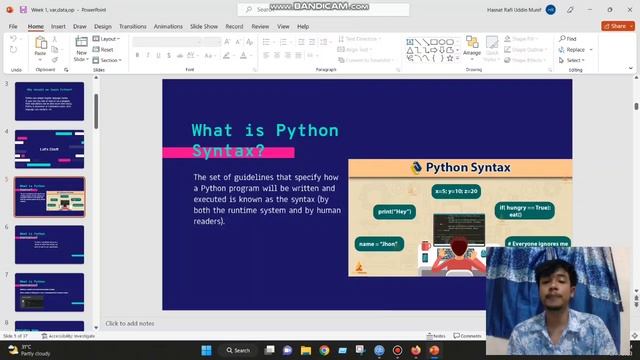640x360 pixels.
Task: Click slide 6 thumbnail
Action: click(49, 244)
